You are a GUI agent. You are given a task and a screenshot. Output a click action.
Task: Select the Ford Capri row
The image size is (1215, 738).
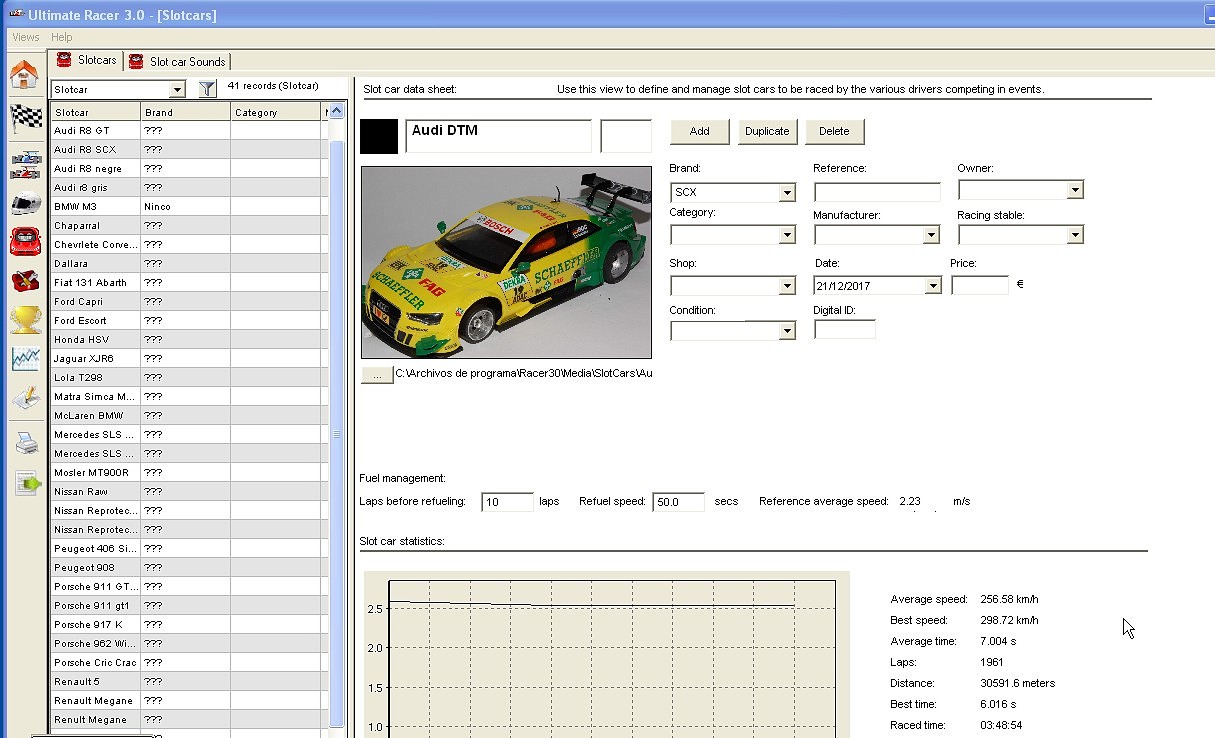(189, 302)
